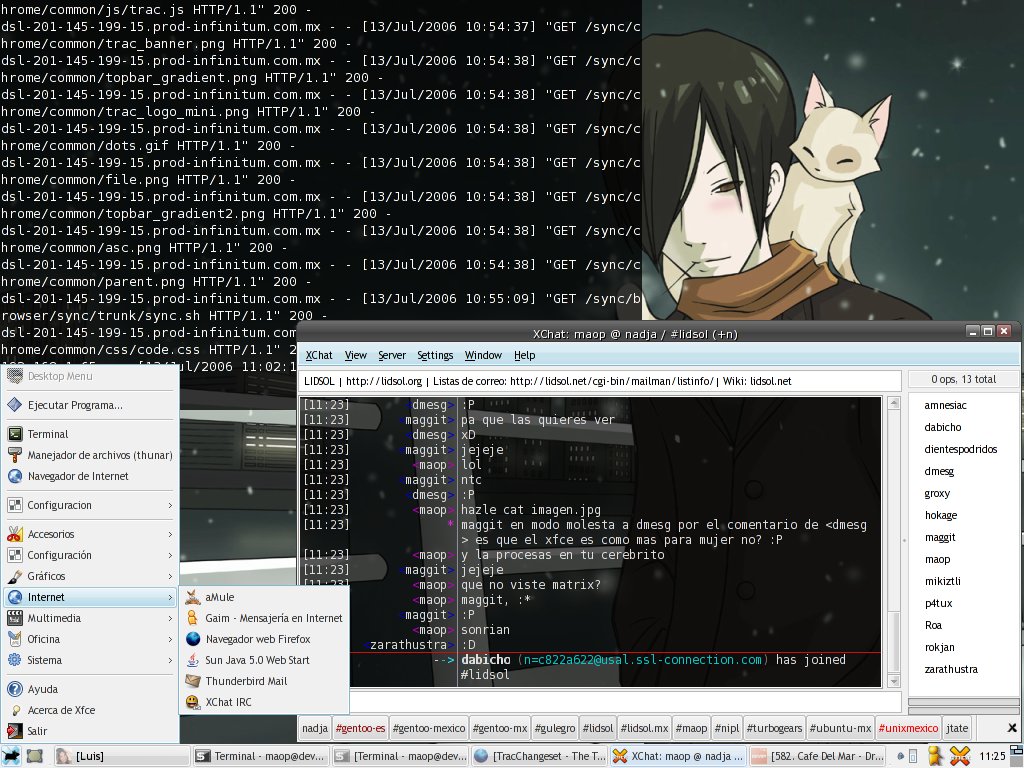Select user dientespodridos in user list
The width and height of the screenshot is (1024, 768).
(961, 449)
